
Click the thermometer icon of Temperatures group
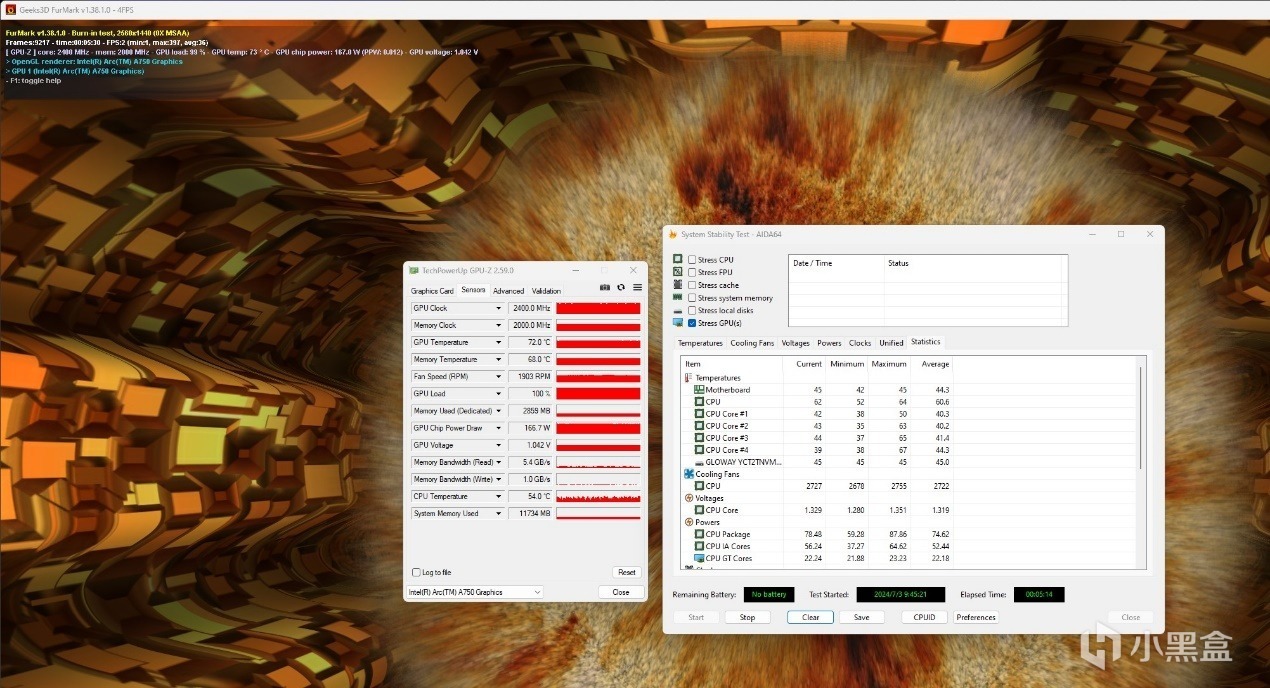tap(689, 378)
